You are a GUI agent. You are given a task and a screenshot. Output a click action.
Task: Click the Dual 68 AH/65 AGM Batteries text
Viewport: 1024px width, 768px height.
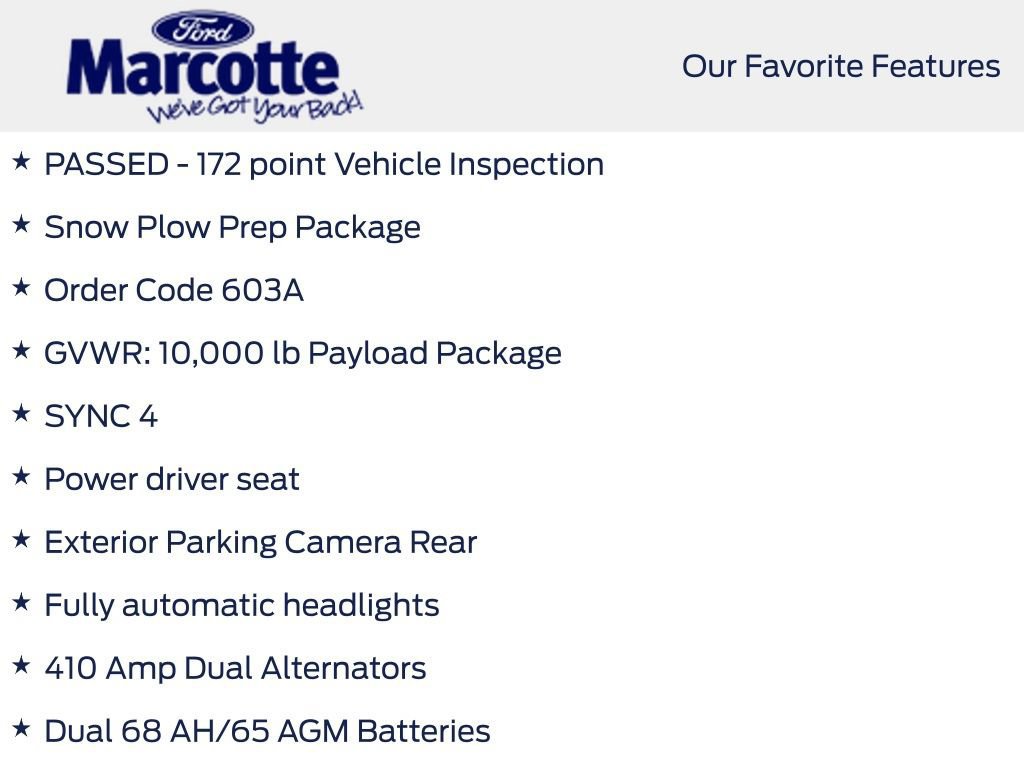[x=267, y=731]
